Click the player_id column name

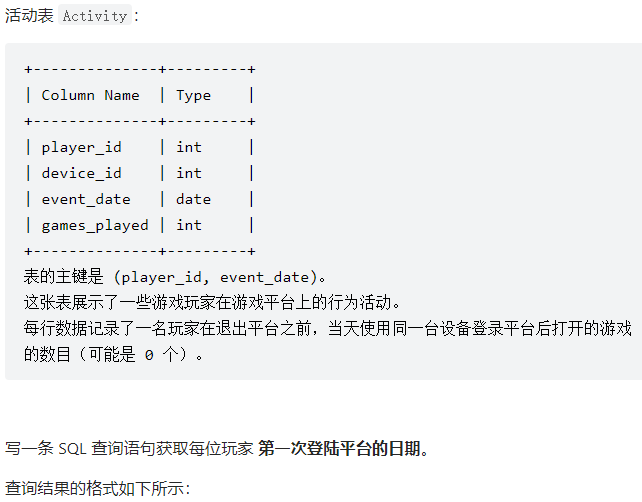pyautogui.click(x=81, y=147)
